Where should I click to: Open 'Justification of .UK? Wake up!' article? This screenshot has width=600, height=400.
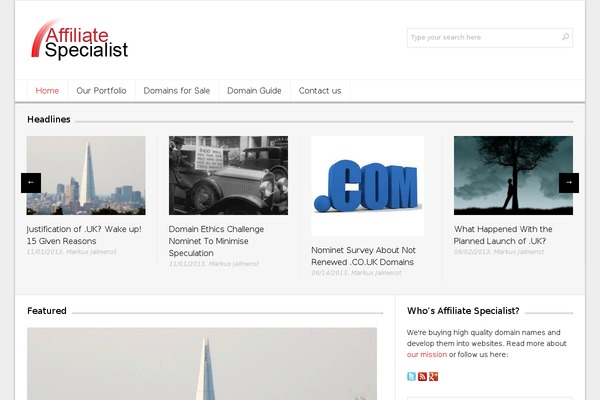[84, 235]
